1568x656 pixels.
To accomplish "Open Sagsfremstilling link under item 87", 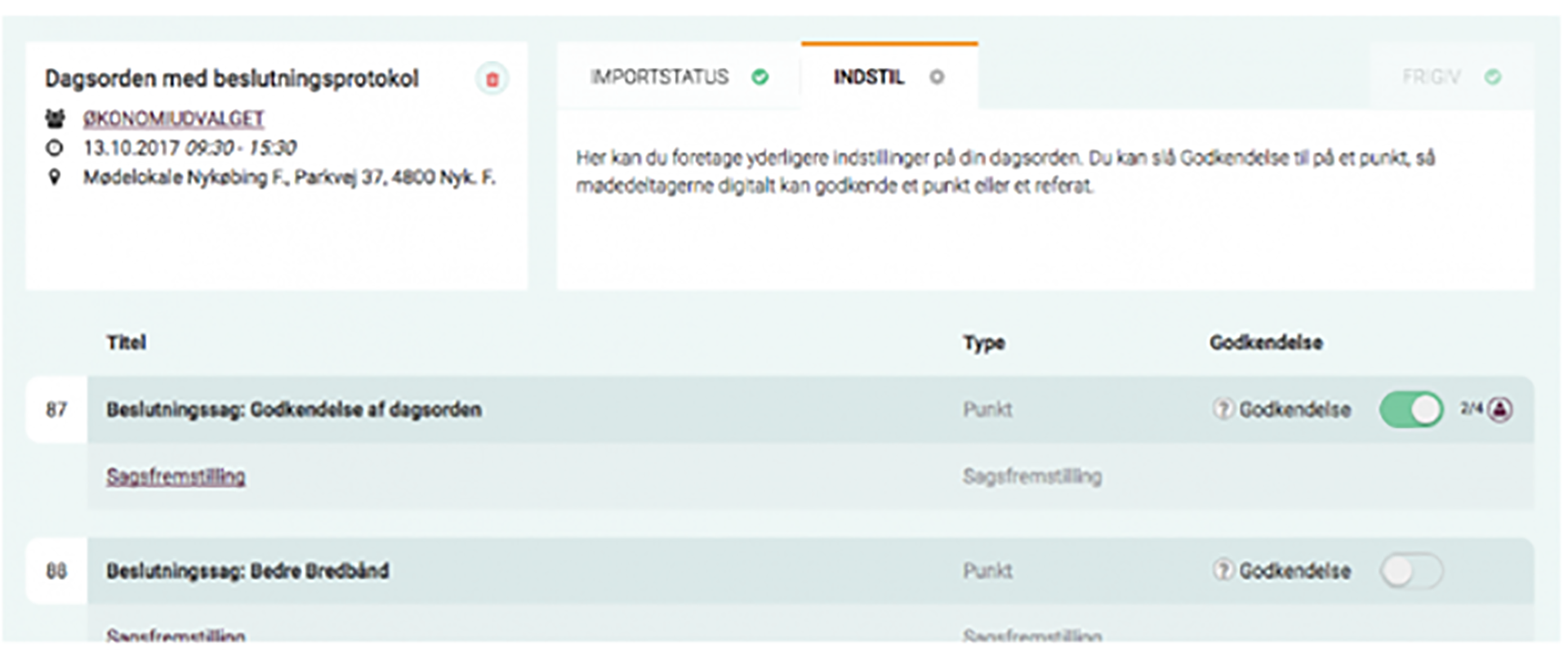I will [176, 476].
